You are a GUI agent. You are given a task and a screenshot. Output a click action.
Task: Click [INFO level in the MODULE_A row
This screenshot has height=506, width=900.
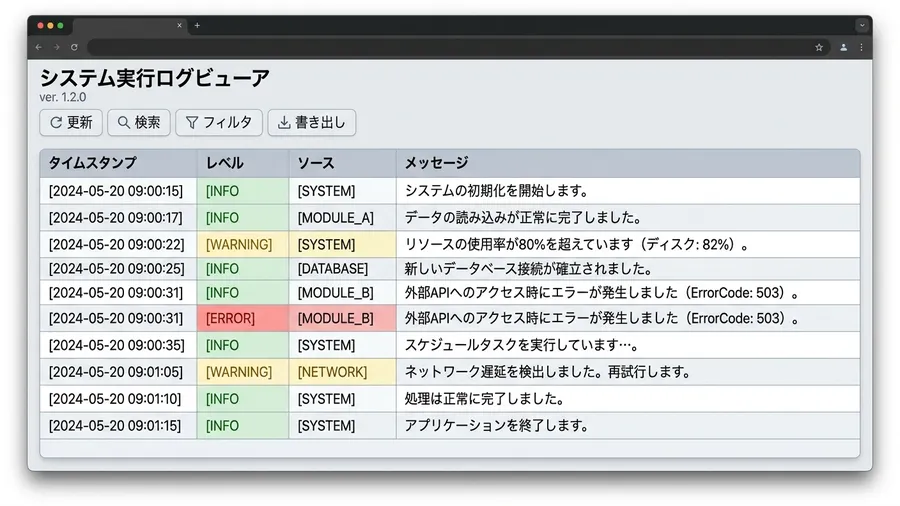pos(222,218)
